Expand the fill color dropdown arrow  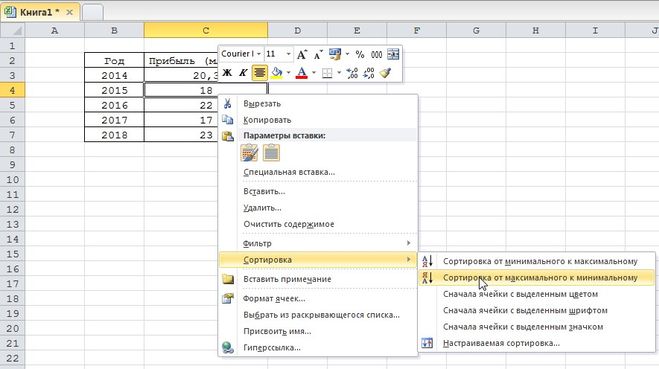pyautogui.click(x=288, y=73)
